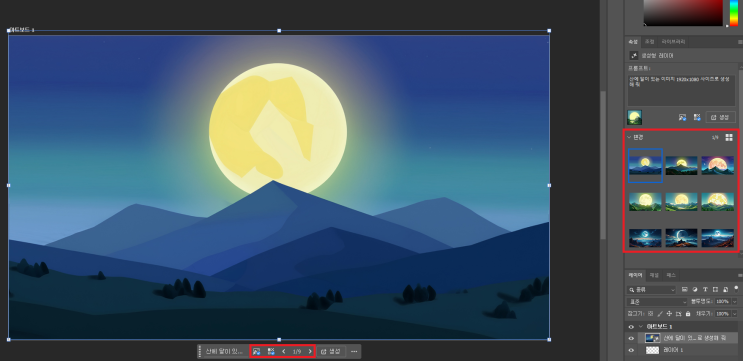Hide the 레이어 1 visibility eye
Viewport: 743px width, 361px height.
click(x=631, y=350)
